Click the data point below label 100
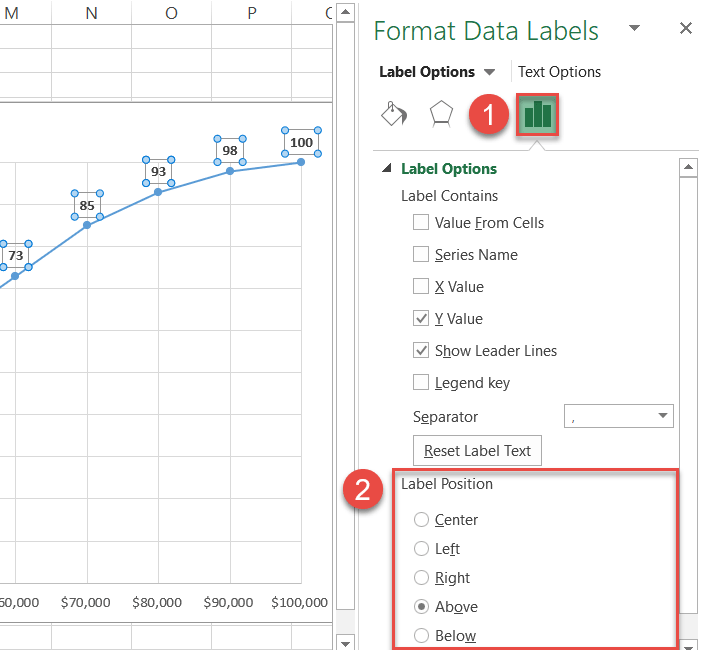 301,162
